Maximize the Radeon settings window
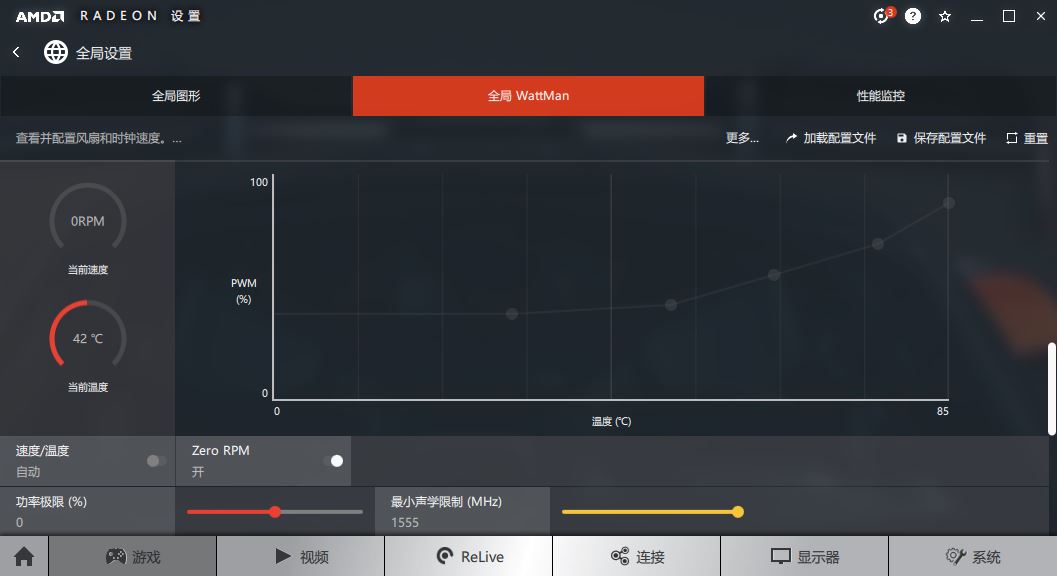1057x576 pixels. [x=1009, y=16]
